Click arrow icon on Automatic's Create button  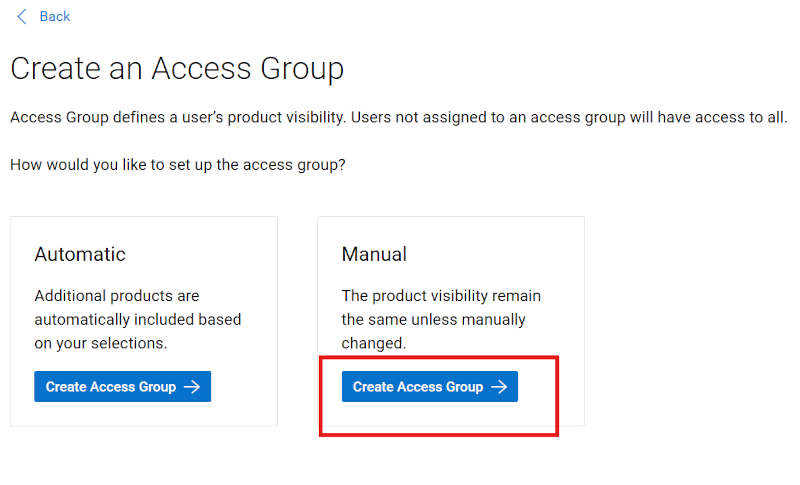click(193, 387)
